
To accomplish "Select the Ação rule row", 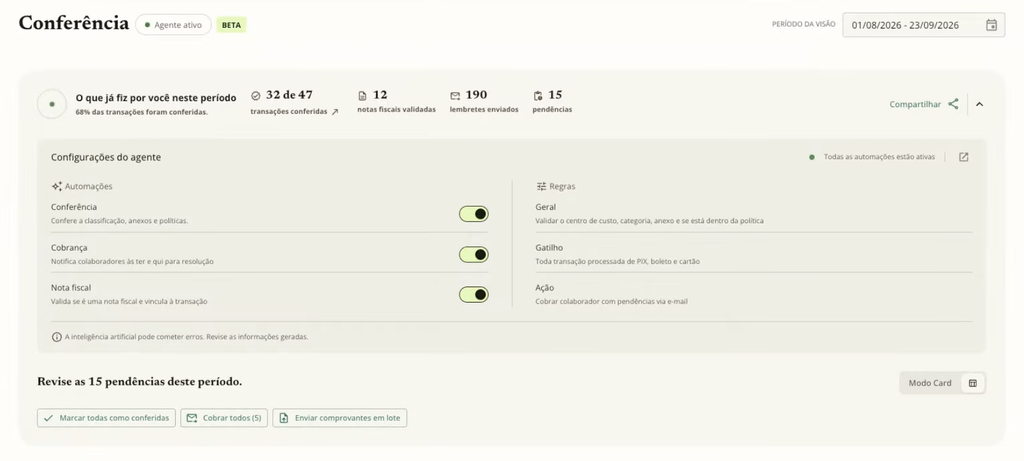I will click(754, 294).
